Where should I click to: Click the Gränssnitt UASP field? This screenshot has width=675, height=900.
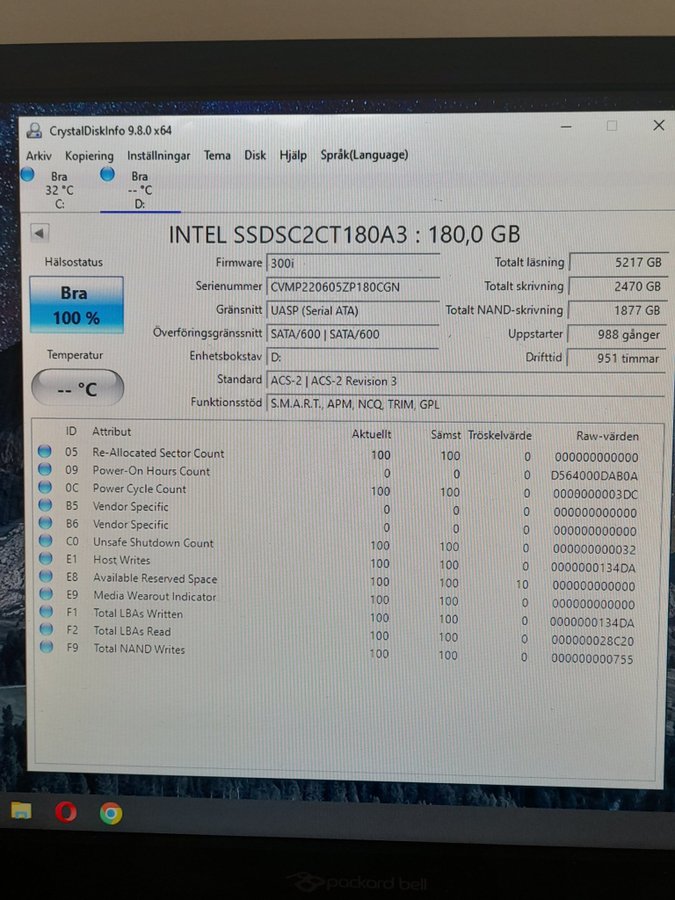click(x=353, y=311)
